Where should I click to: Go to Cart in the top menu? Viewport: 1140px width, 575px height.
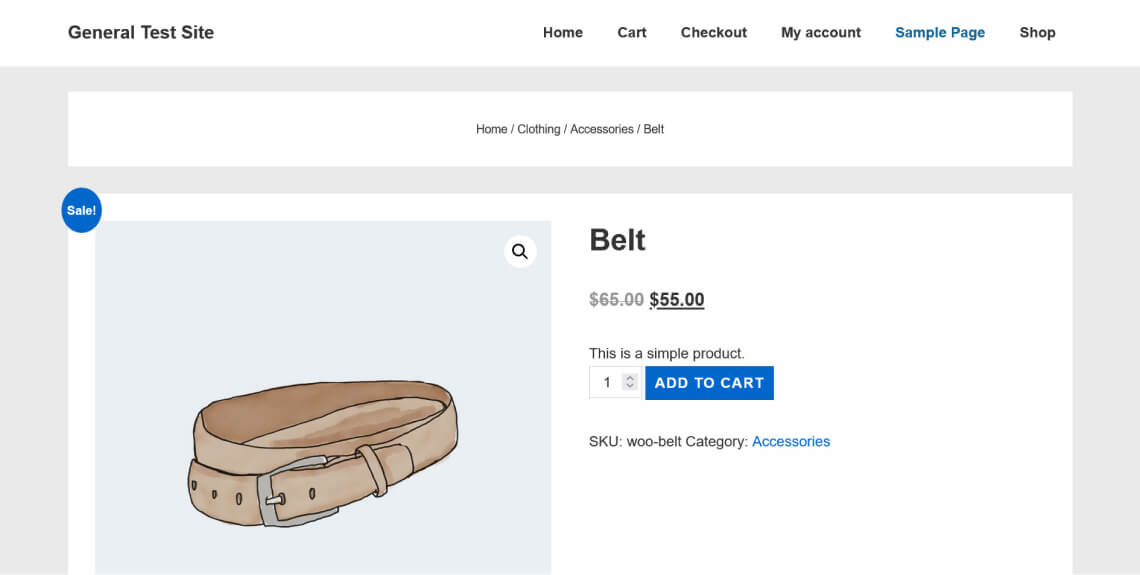pyautogui.click(x=631, y=32)
